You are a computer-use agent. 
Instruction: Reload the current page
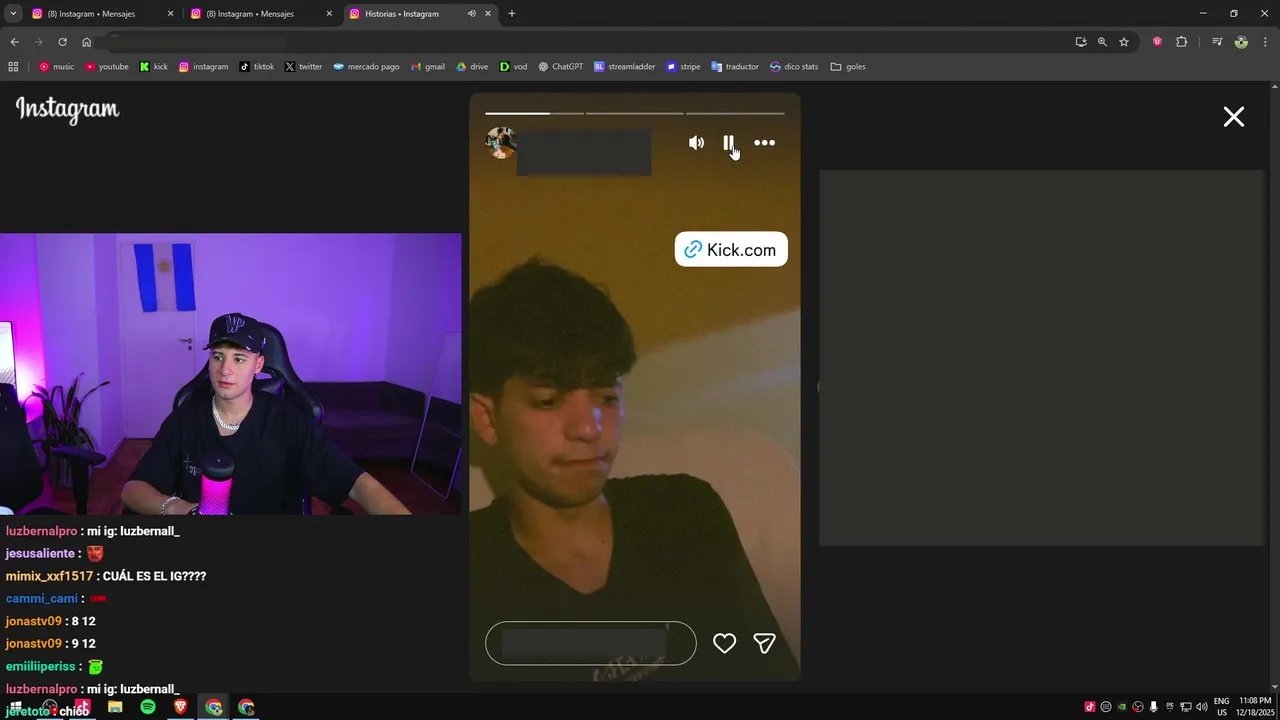coord(62,42)
